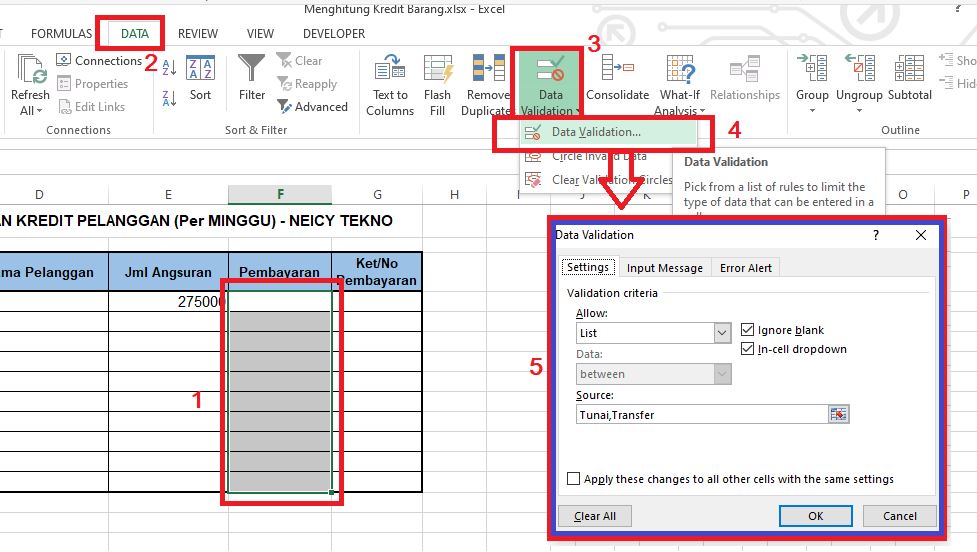The width and height of the screenshot is (977, 552).
Task: Open What-If Analysis menu
Action: coord(680,85)
